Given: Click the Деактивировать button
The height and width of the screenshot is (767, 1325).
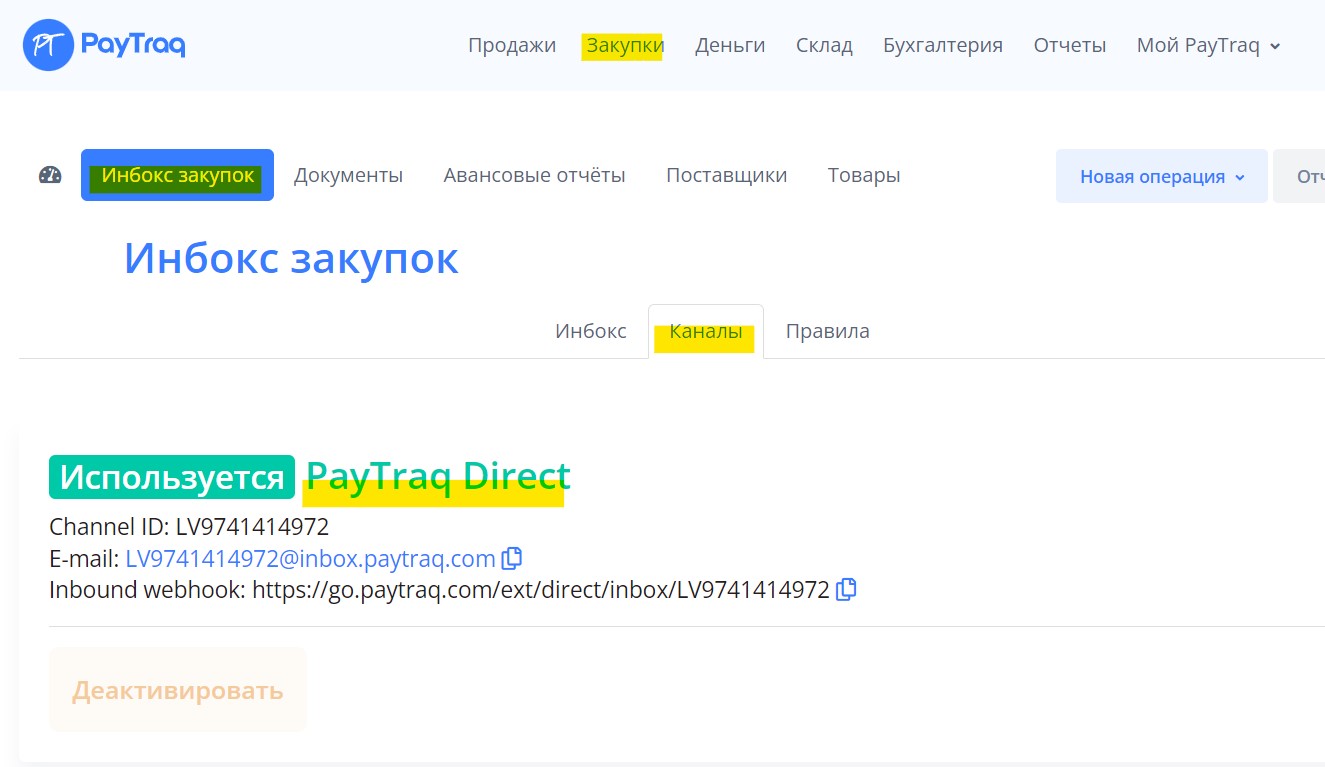Looking at the screenshot, I should 177,690.
